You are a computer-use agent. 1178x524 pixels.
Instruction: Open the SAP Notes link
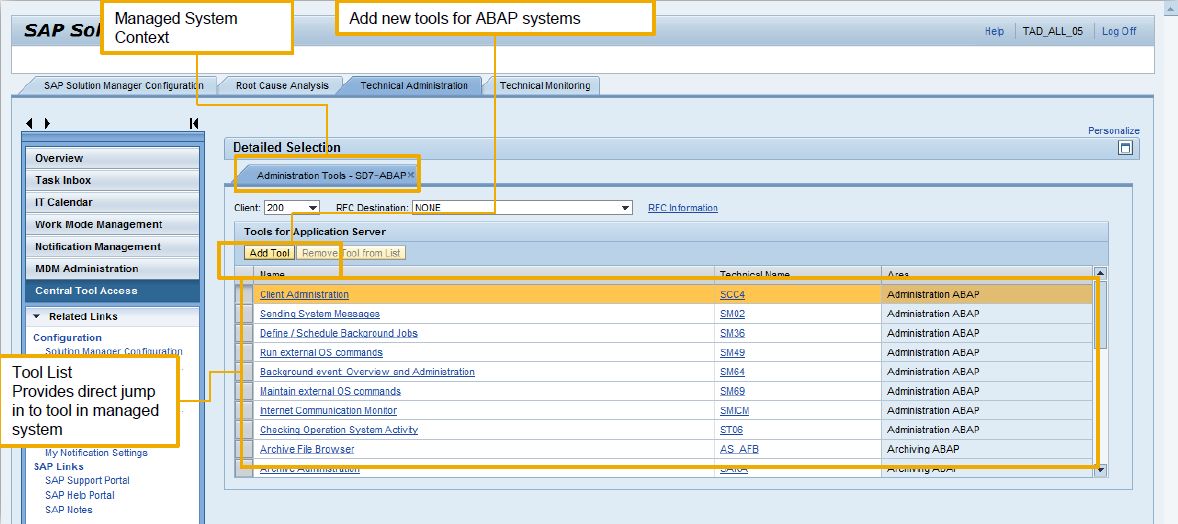pos(68,510)
